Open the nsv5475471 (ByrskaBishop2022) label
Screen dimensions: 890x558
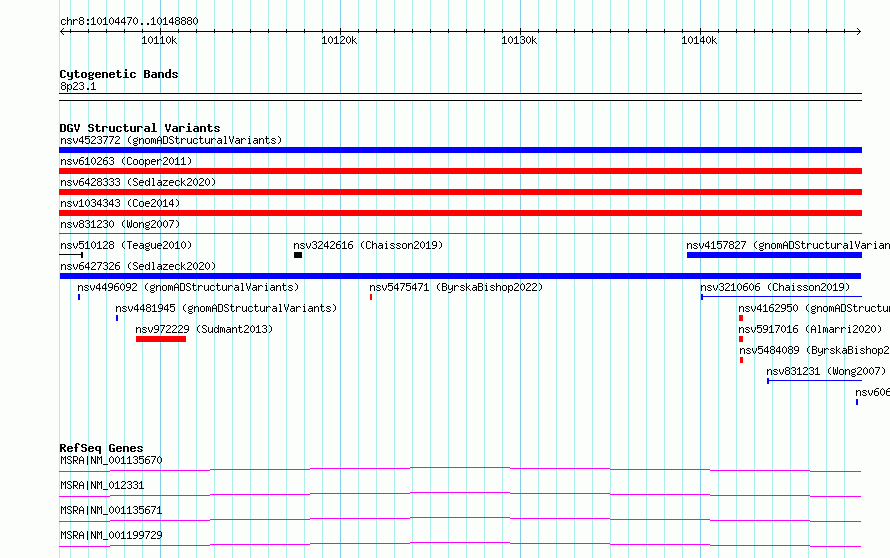coord(456,287)
